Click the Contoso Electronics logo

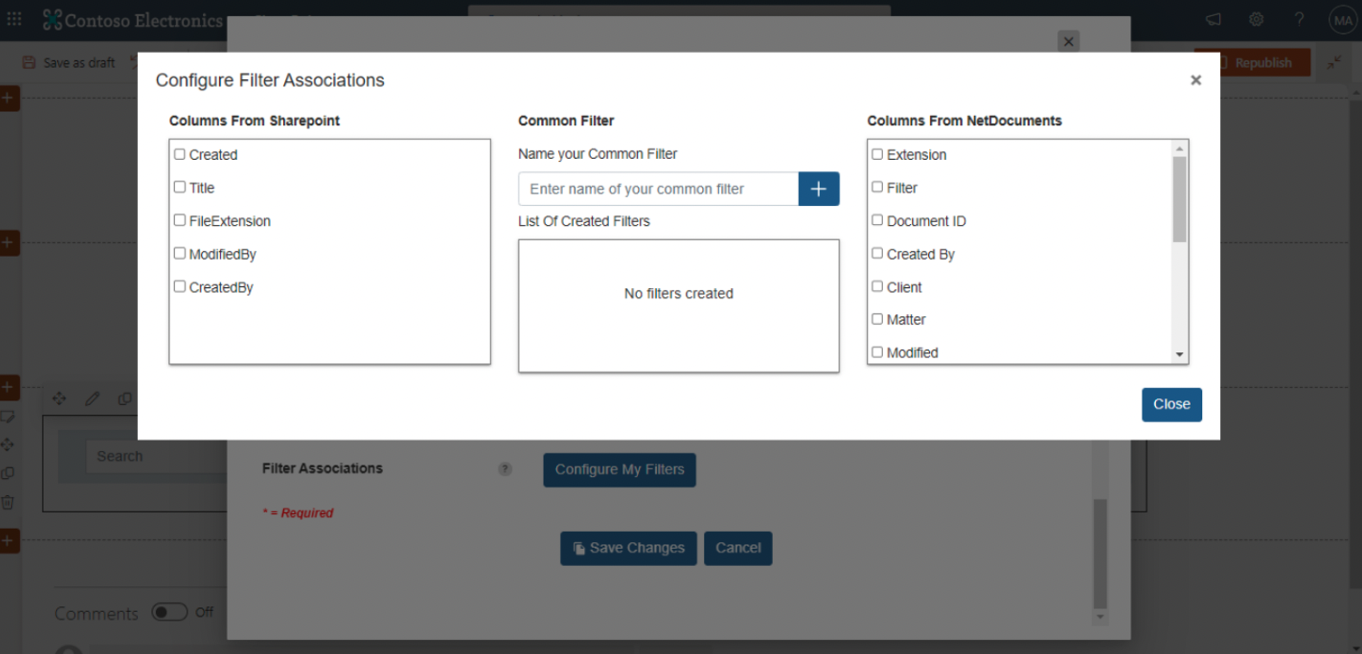click(x=133, y=20)
